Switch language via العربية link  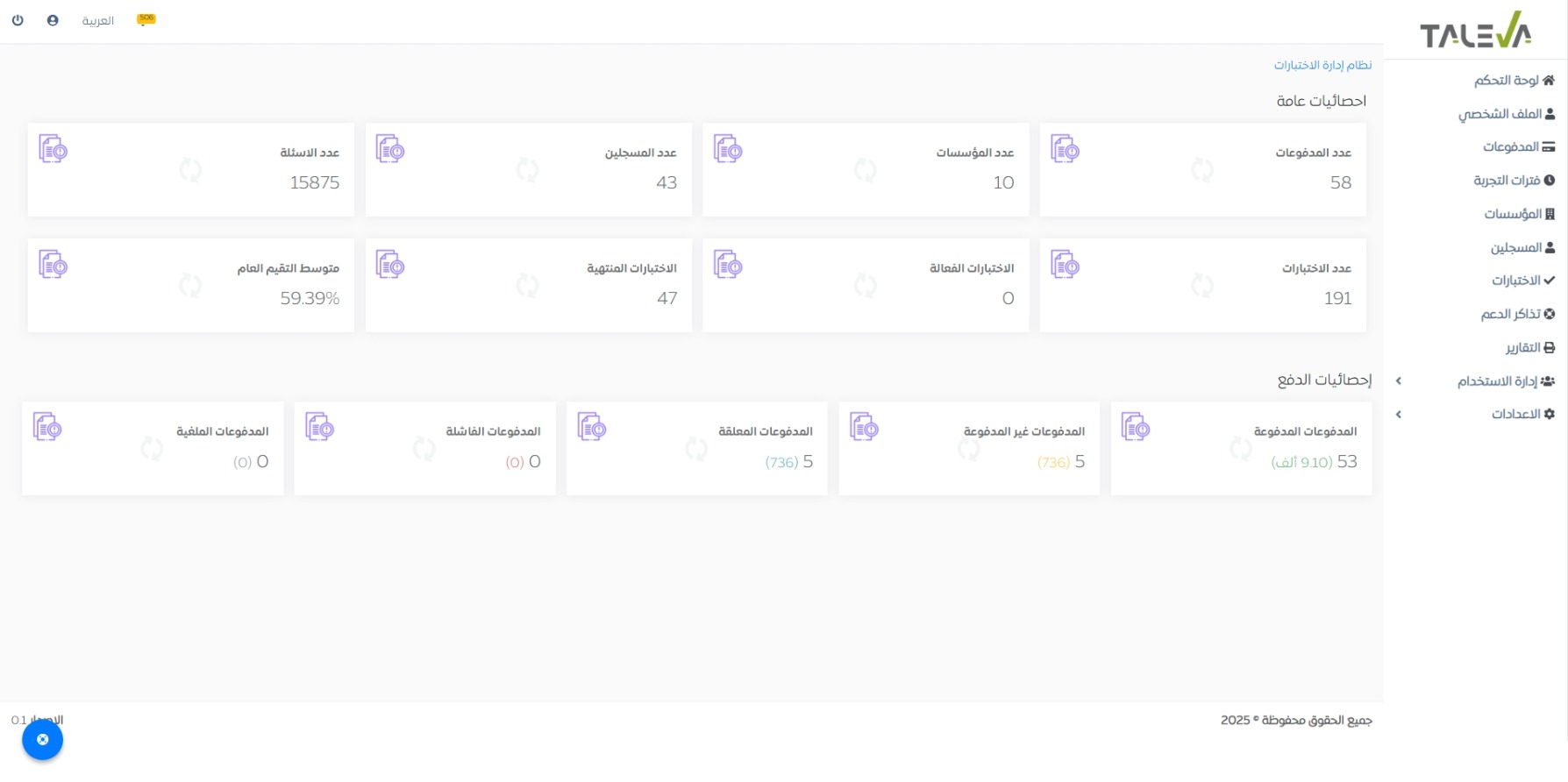pyautogui.click(x=98, y=21)
